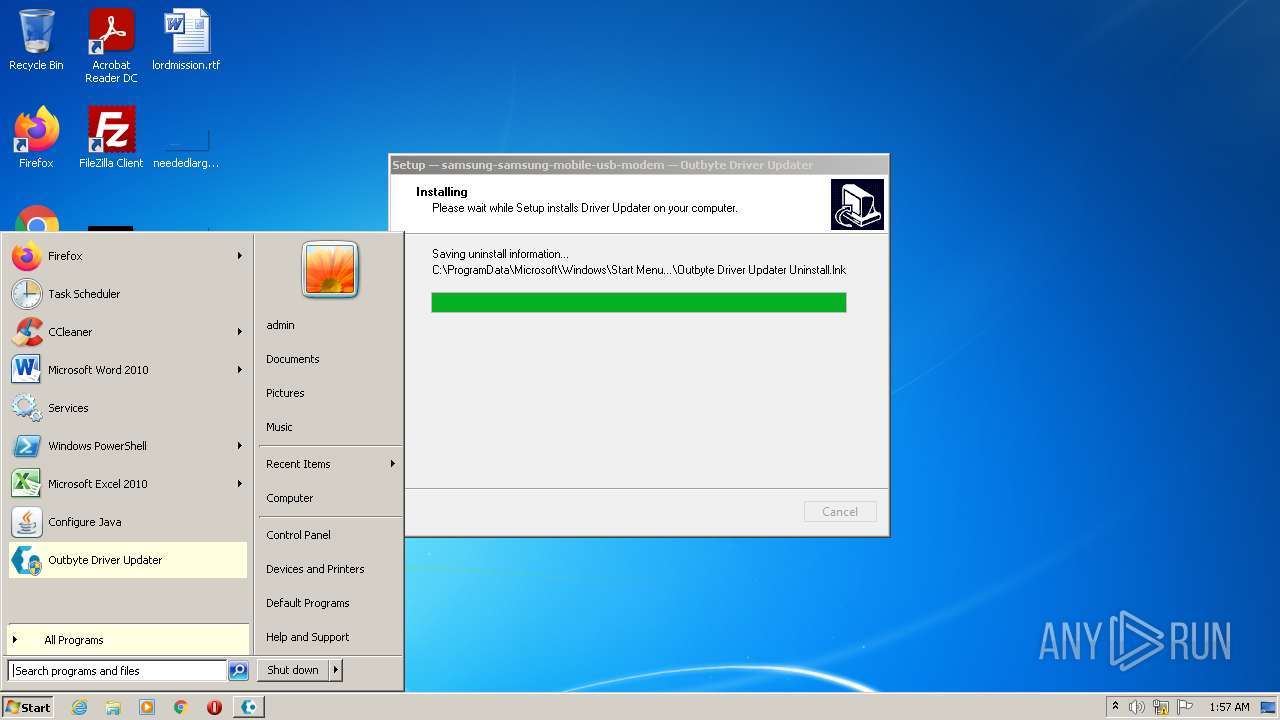Click the Shut down button

293,670
